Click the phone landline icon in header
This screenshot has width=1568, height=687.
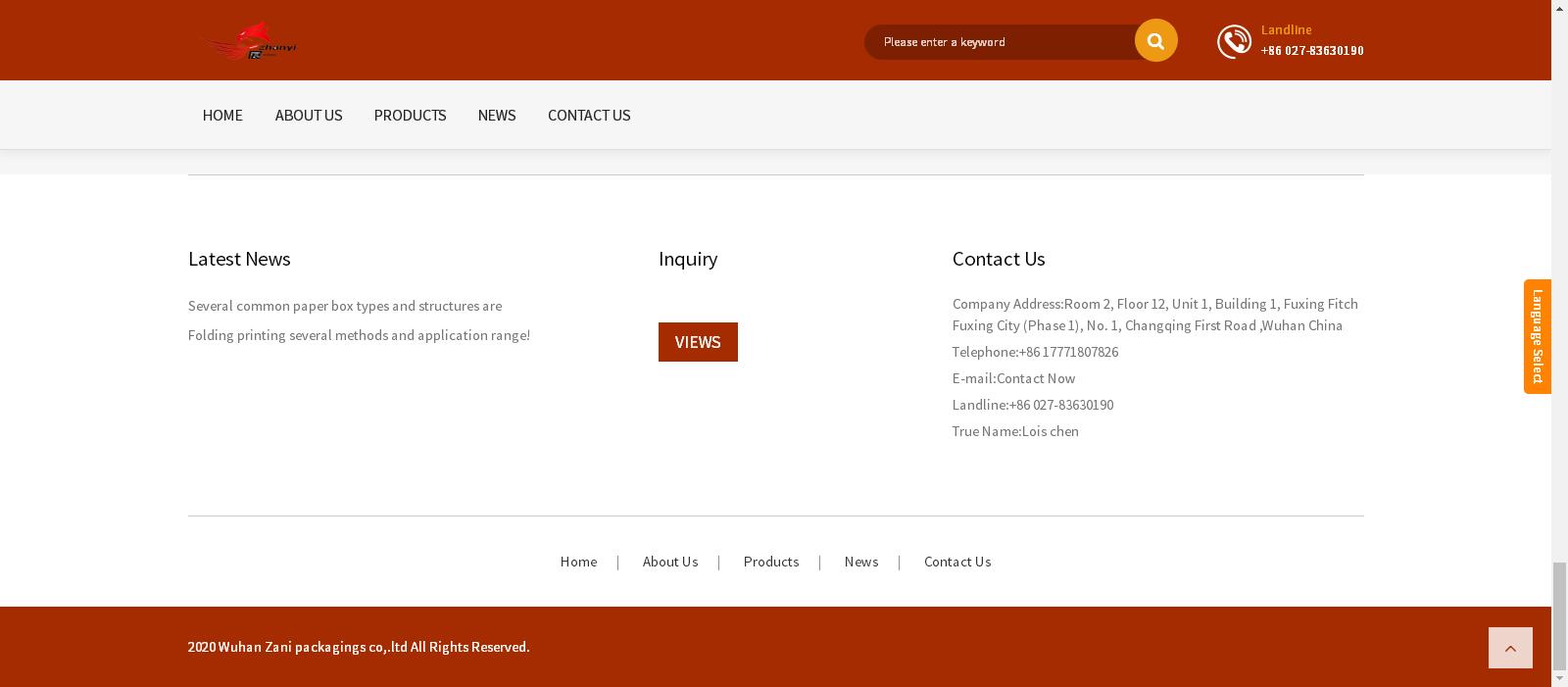[1234, 41]
